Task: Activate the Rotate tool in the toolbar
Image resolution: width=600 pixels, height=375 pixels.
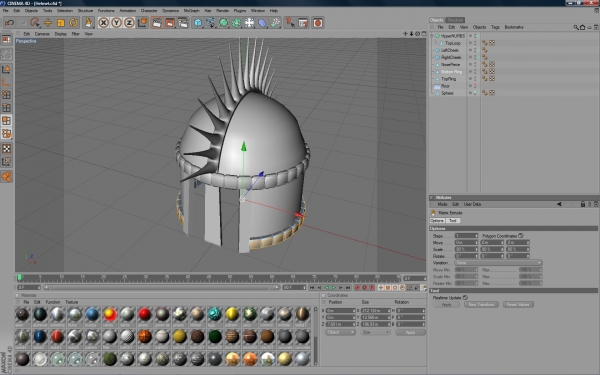Action: point(73,23)
